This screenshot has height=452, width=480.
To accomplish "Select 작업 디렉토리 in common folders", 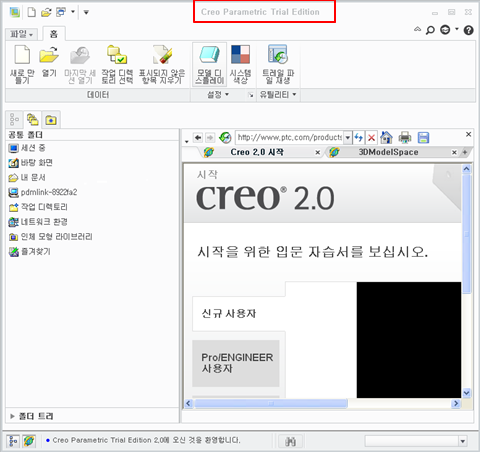I will pyautogui.click(x=38, y=207).
